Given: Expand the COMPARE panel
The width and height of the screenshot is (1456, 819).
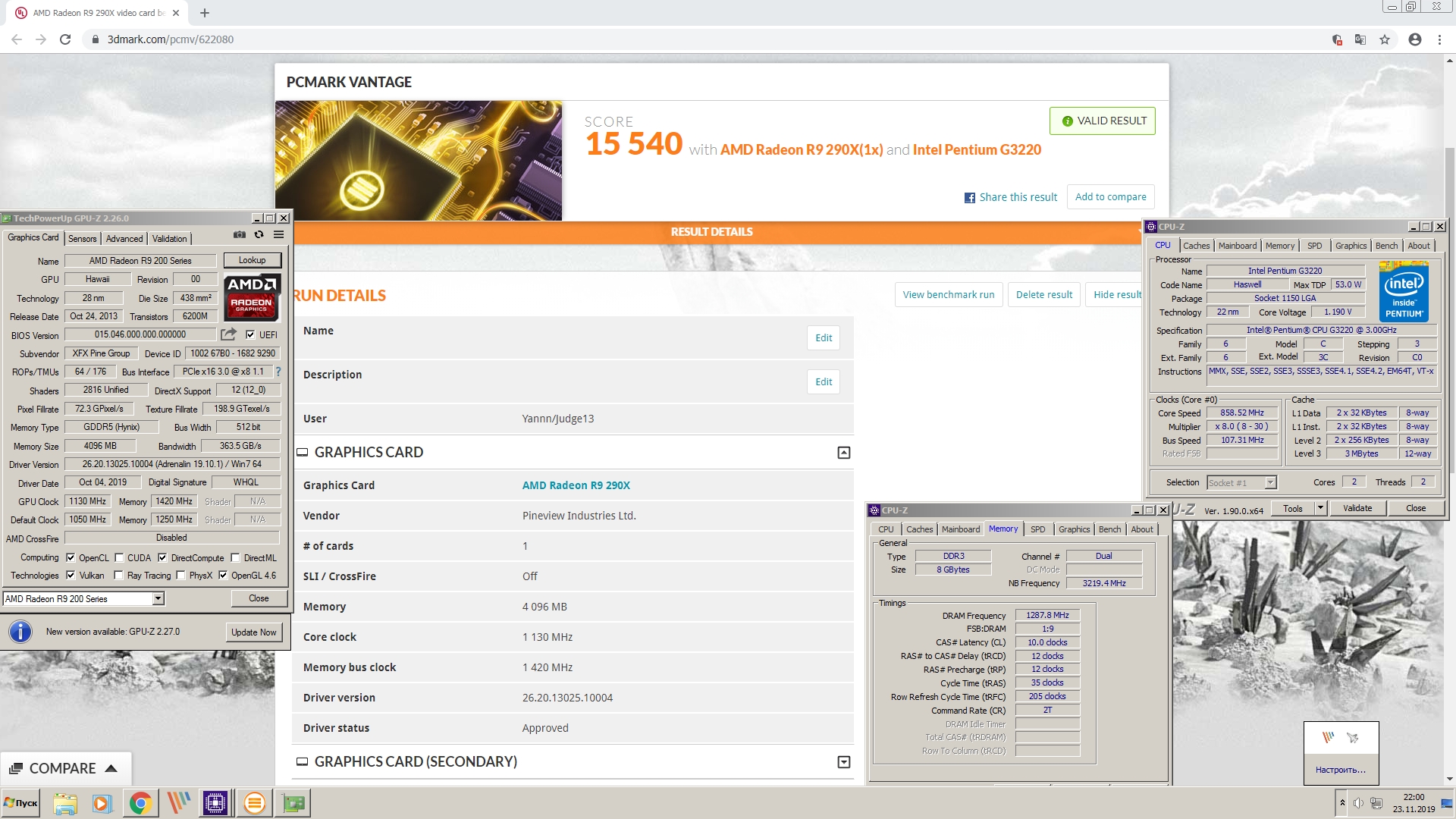Looking at the screenshot, I should click(65, 768).
